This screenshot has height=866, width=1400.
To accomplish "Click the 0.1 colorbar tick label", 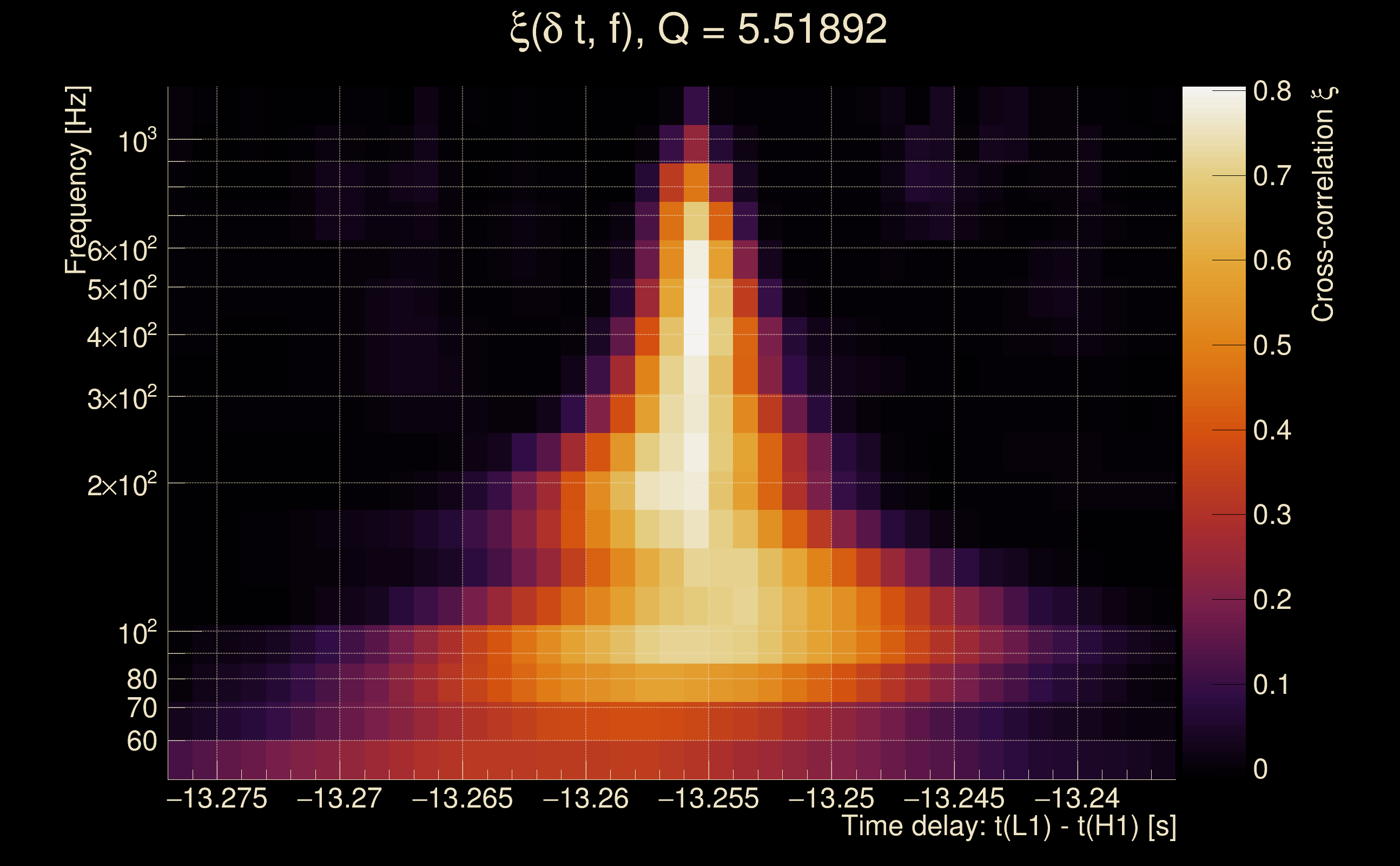I will 1272,685.
